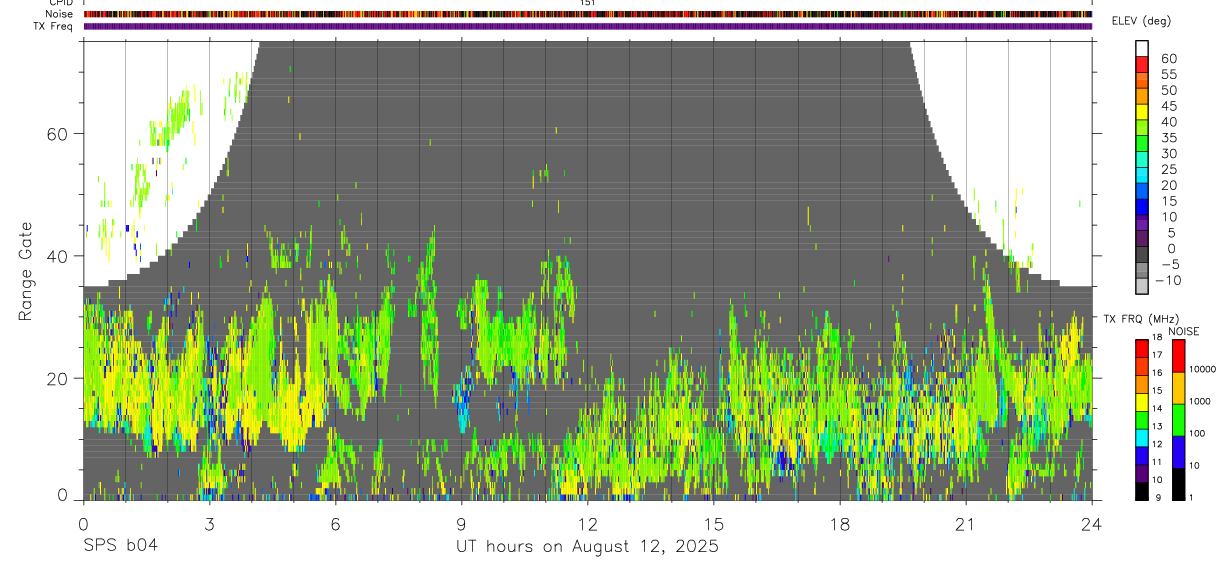
Task: Select the cyan segment of elevation colorbar
Action: pyautogui.click(x=1142, y=174)
